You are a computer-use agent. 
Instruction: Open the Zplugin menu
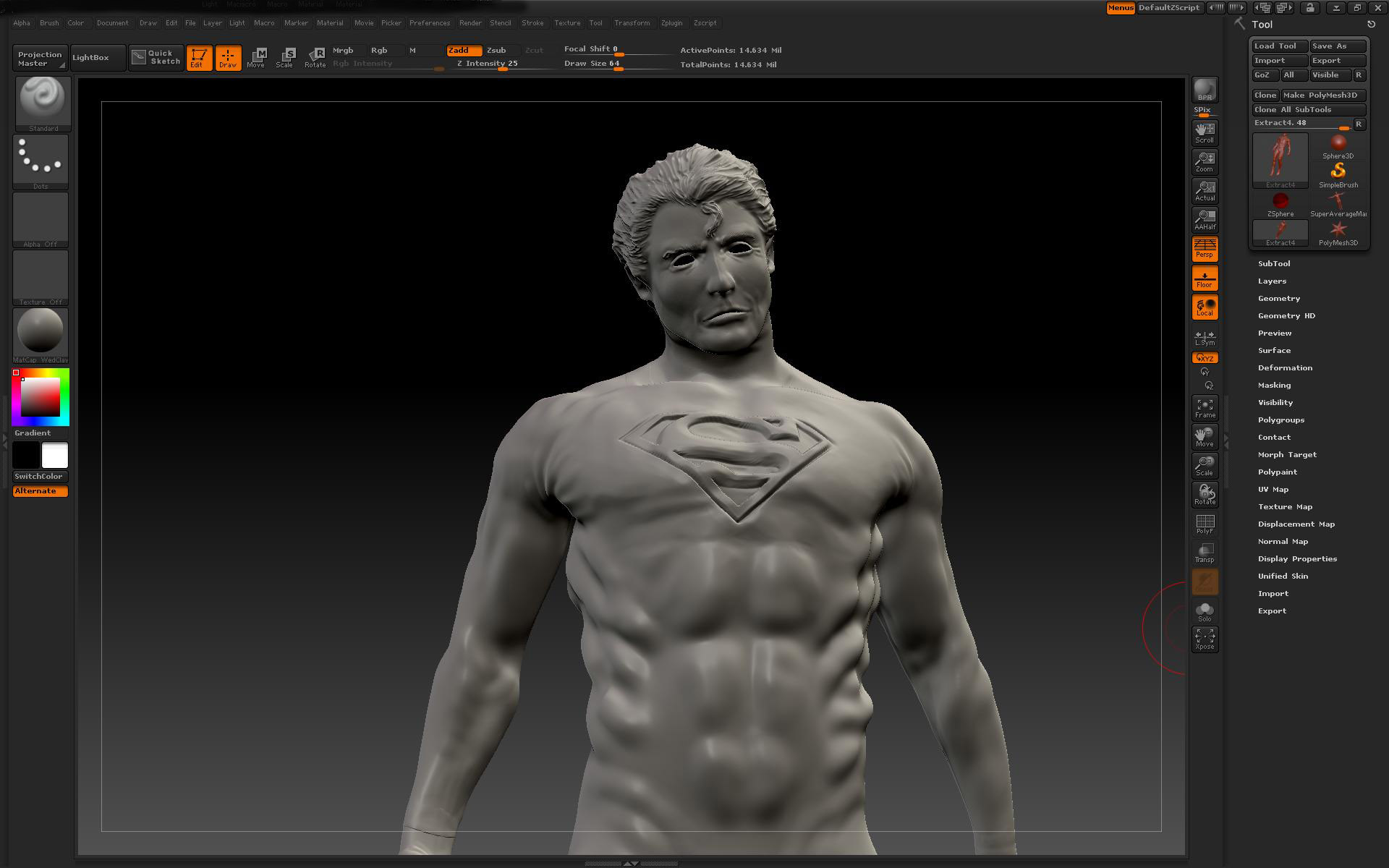pyautogui.click(x=671, y=23)
